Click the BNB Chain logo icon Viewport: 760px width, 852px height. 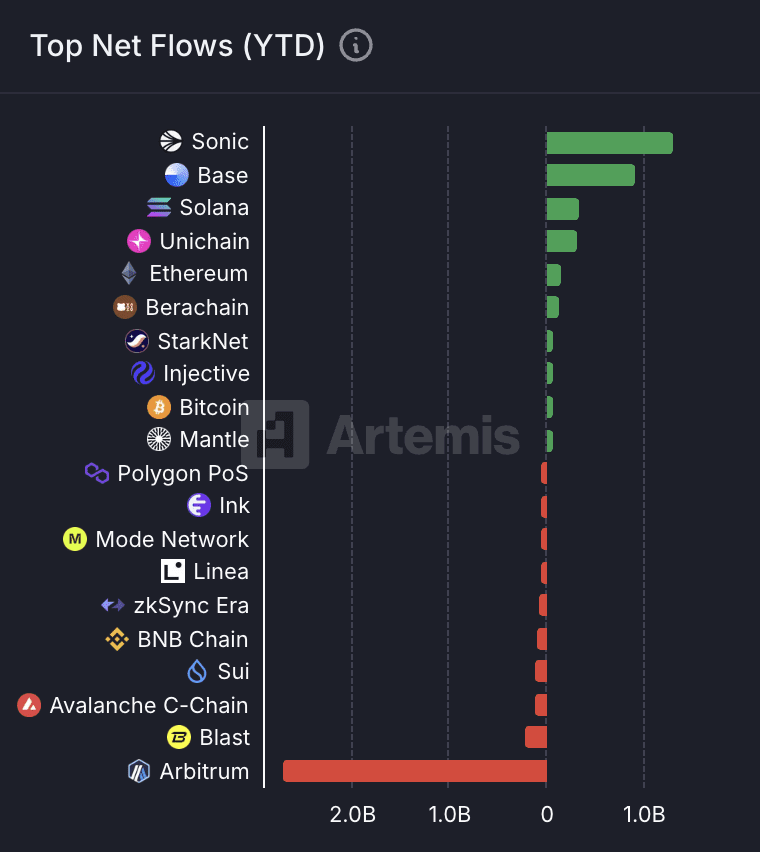[117, 639]
